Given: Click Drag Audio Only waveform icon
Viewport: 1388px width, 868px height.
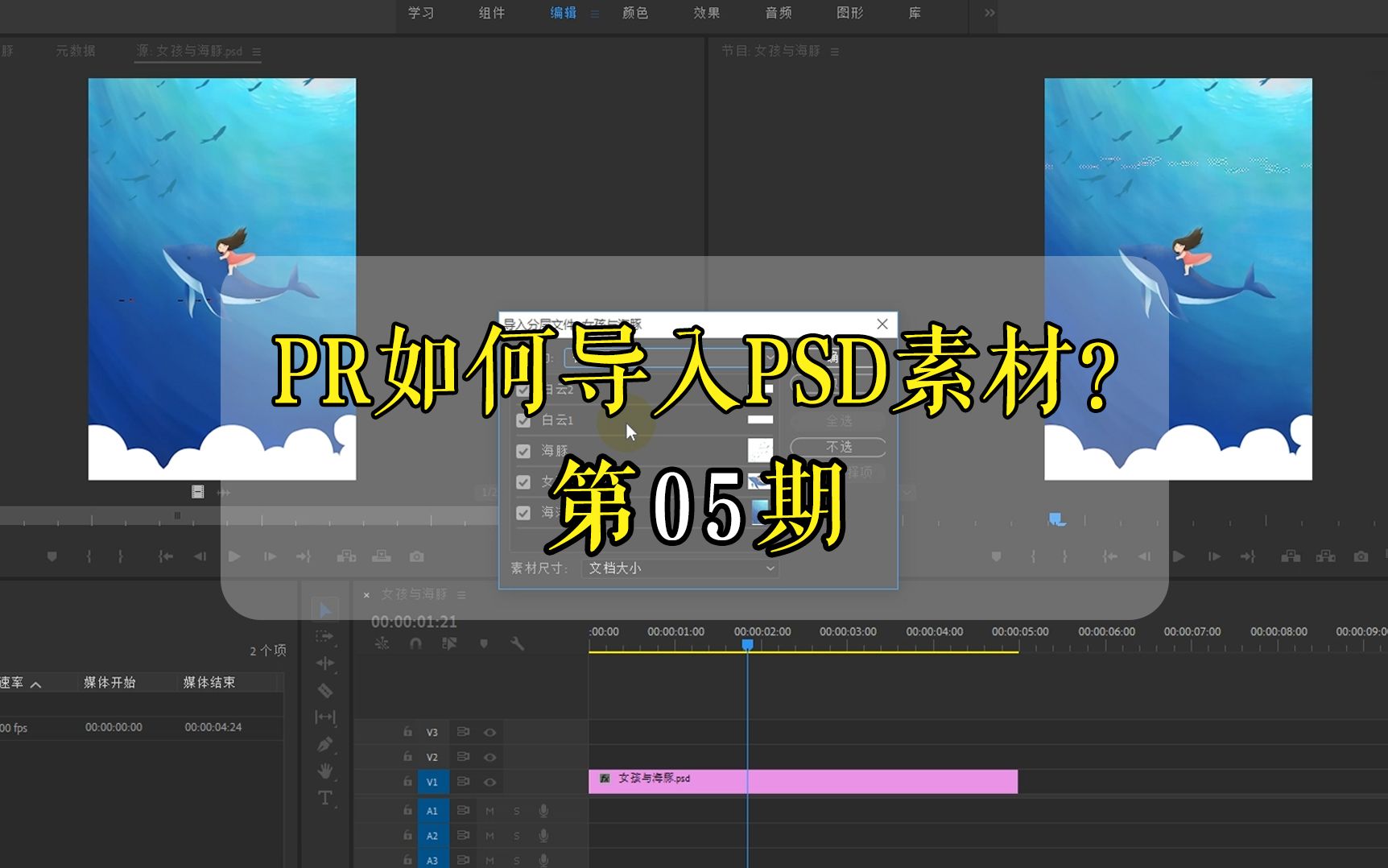Looking at the screenshot, I should [223, 492].
